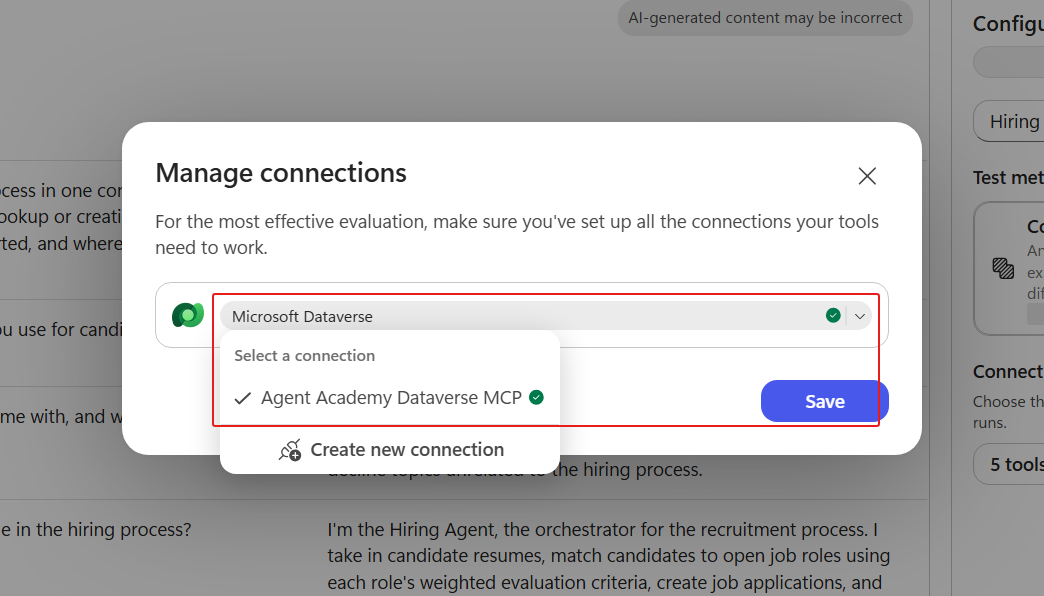Save the connection settings

(824, 401)
